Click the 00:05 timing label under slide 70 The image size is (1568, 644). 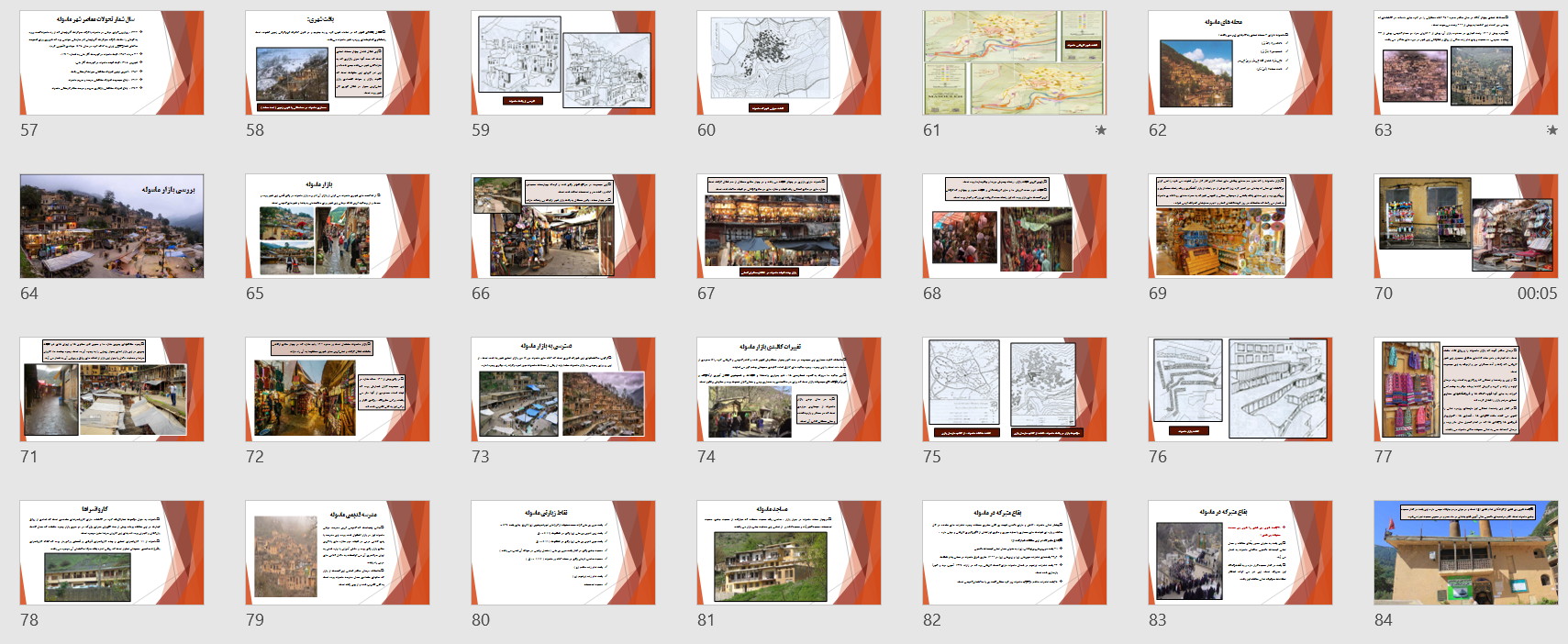(1537, 294)
